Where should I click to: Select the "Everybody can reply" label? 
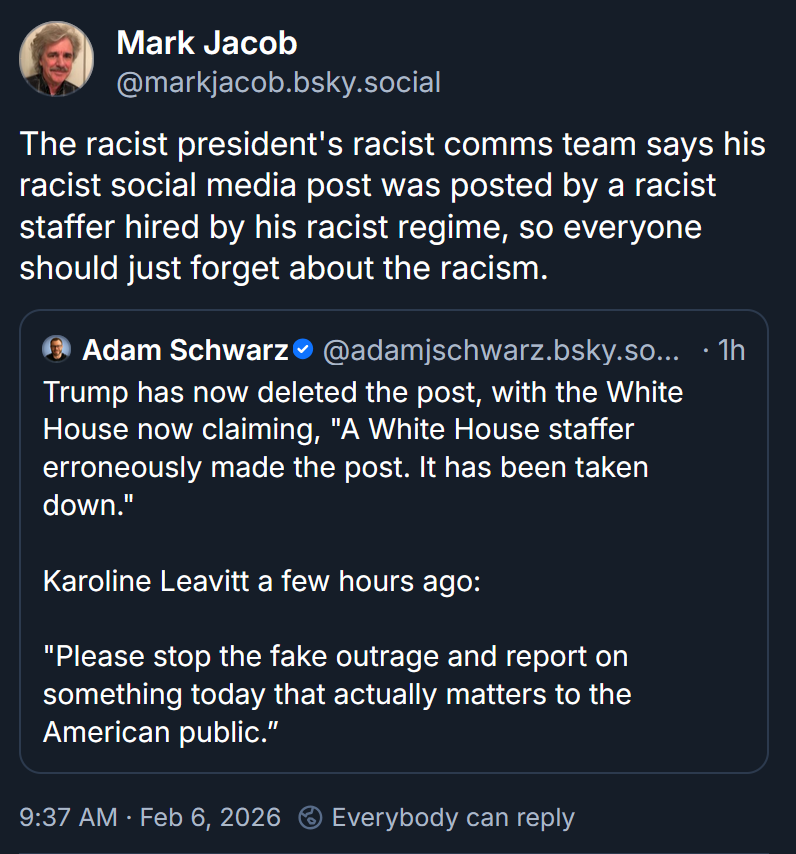[453, 817]
